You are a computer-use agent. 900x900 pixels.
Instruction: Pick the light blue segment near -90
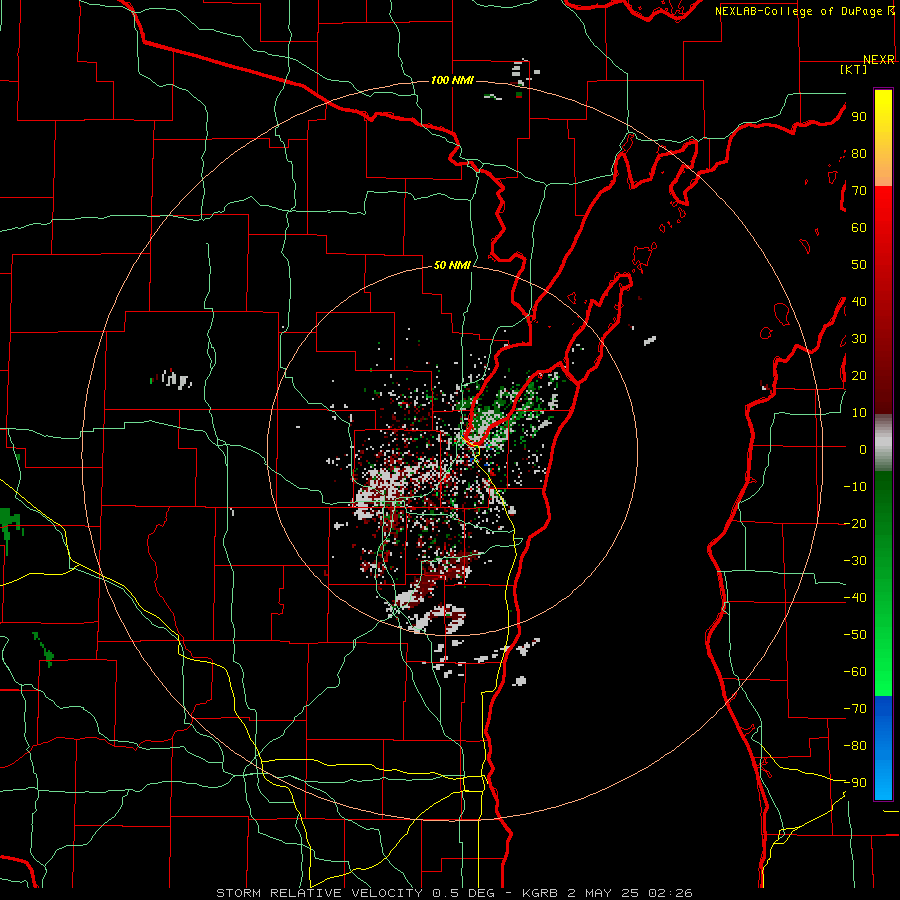click(883, 781)
